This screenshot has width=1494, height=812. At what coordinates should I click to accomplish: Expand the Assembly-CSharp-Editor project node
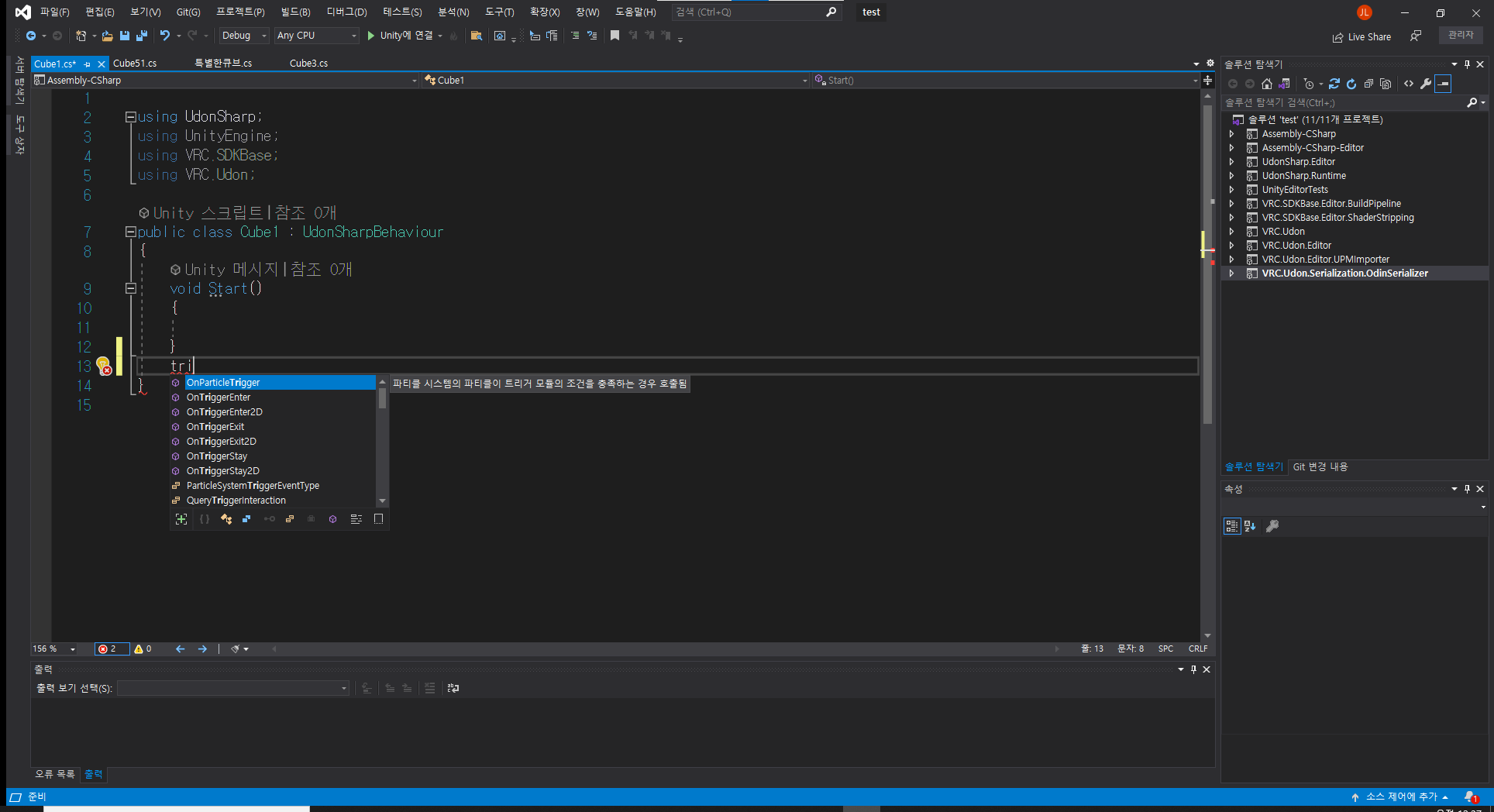tap(1231, 148)
